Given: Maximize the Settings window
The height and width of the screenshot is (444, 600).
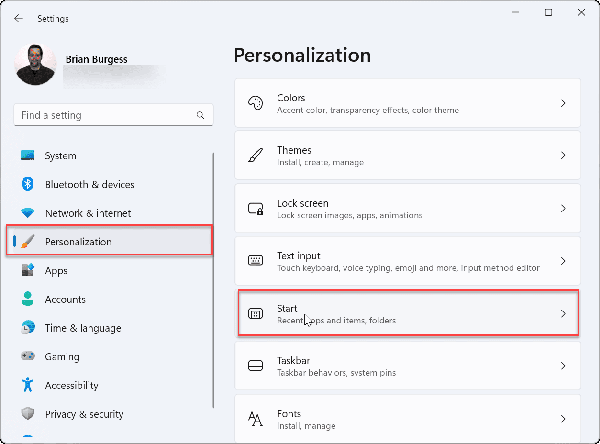Looking at the screenshot, I should (x=548, y=12).
